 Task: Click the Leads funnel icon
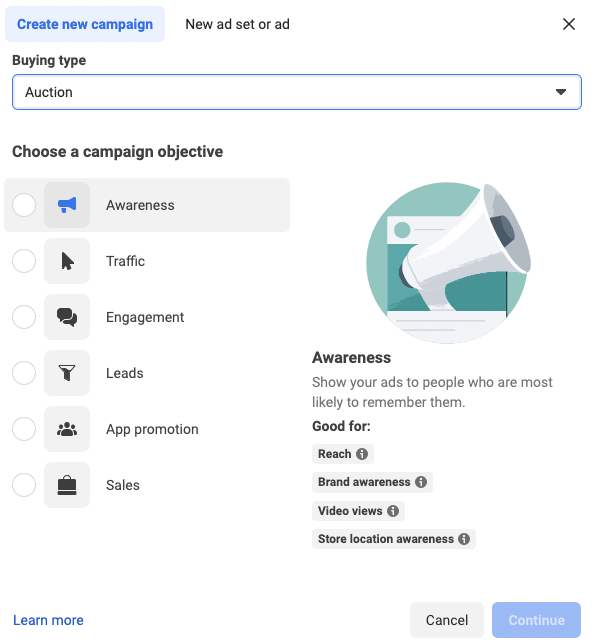pos(67,373)
